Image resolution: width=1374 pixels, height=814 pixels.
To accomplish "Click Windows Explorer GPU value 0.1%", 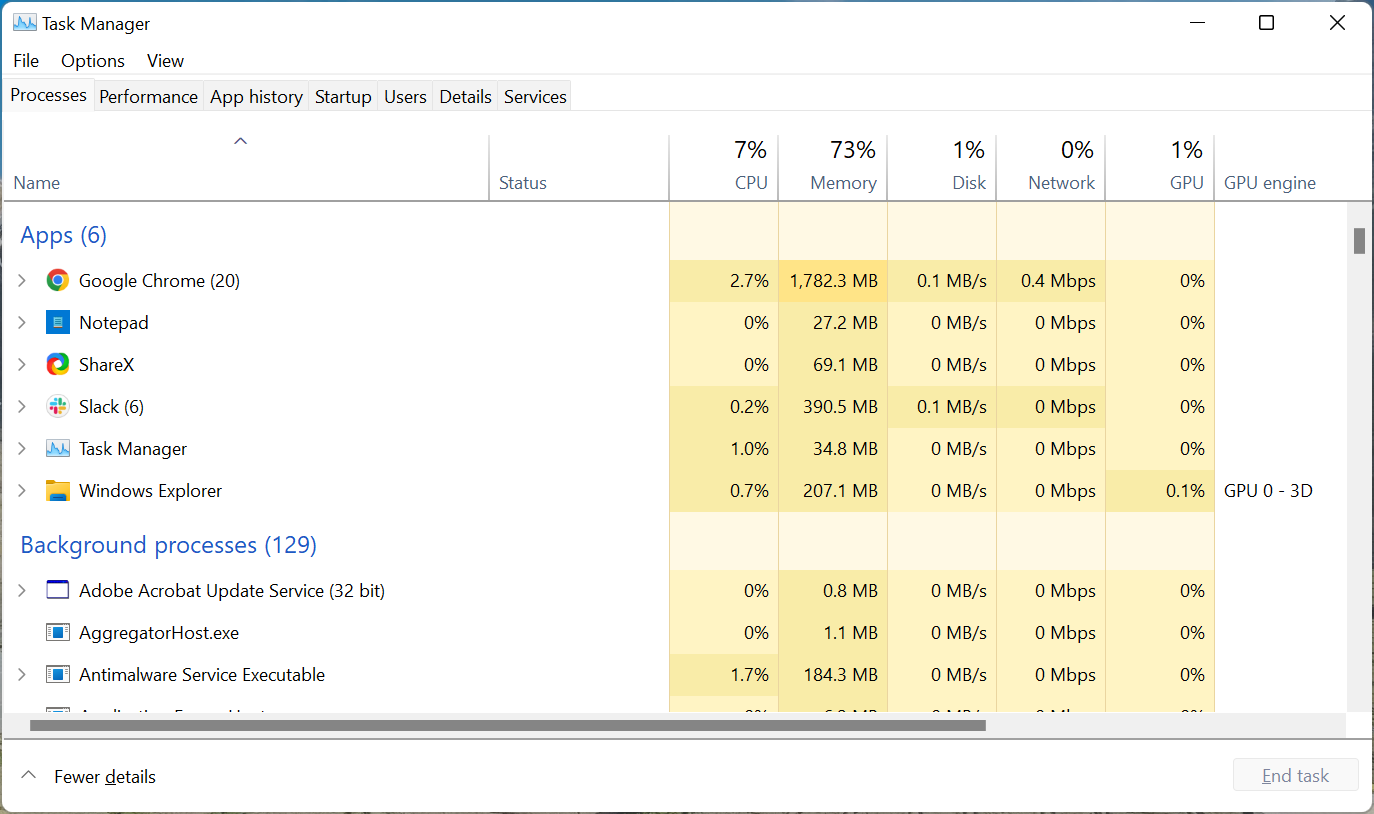I will tap(1185, 491).
